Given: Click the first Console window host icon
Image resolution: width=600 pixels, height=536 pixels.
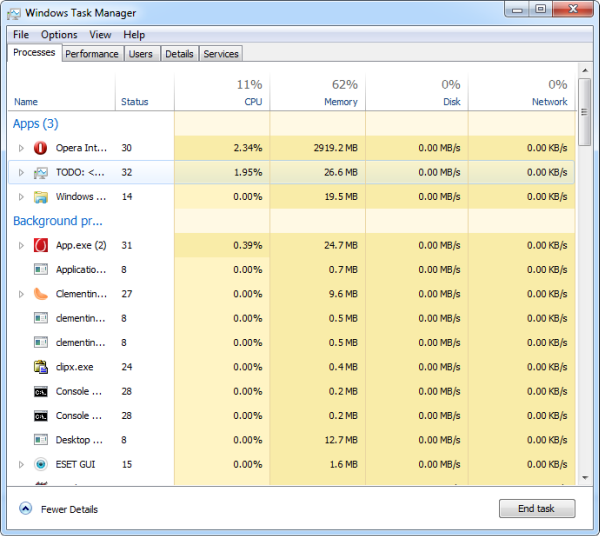Looking at the screenshot, I should (x=41, y=392).
